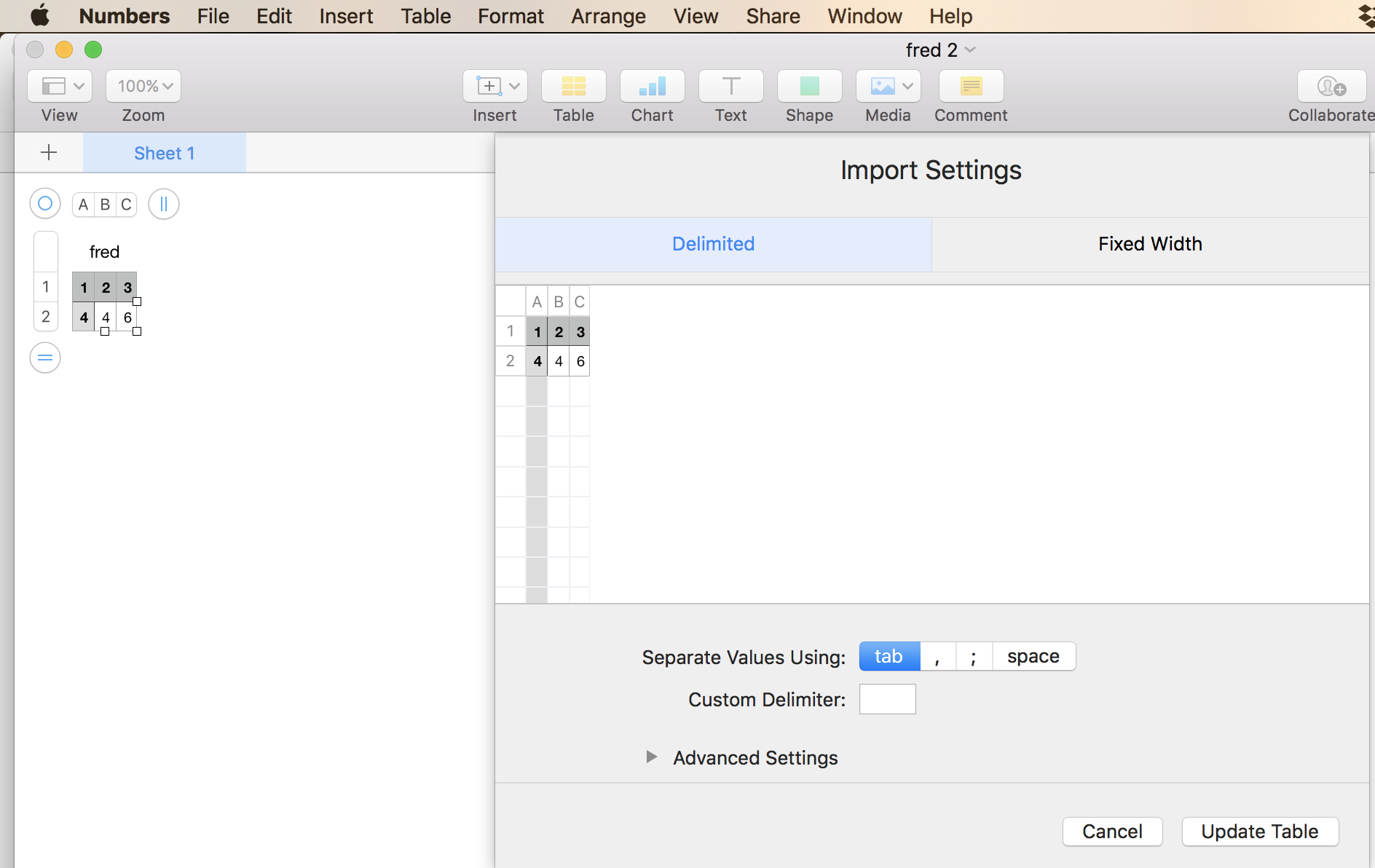Click column C header in import preview
The height and width of the screenshot is (868, 1375).
[580, 301]
